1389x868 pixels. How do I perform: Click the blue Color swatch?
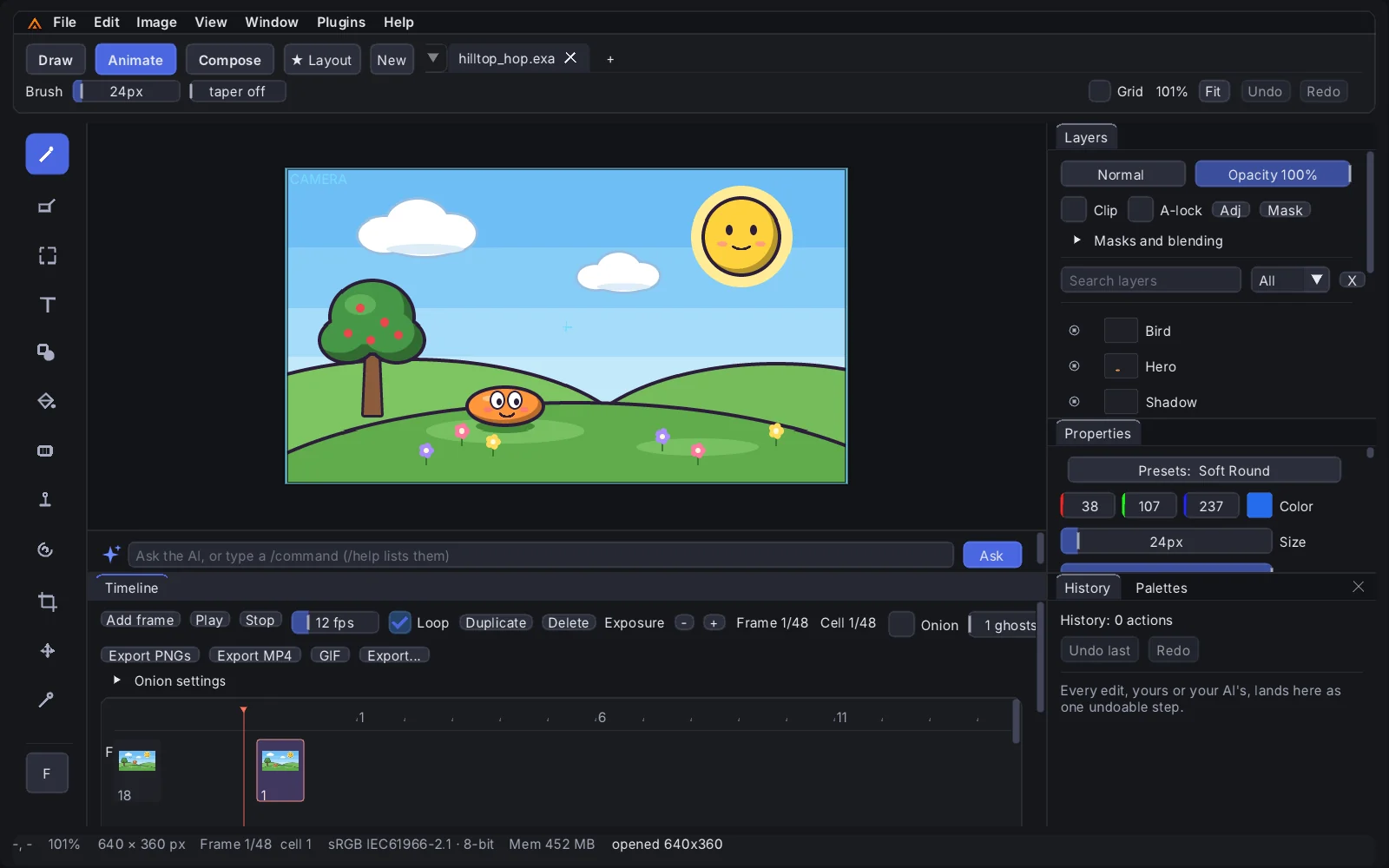click(1259, 505)
